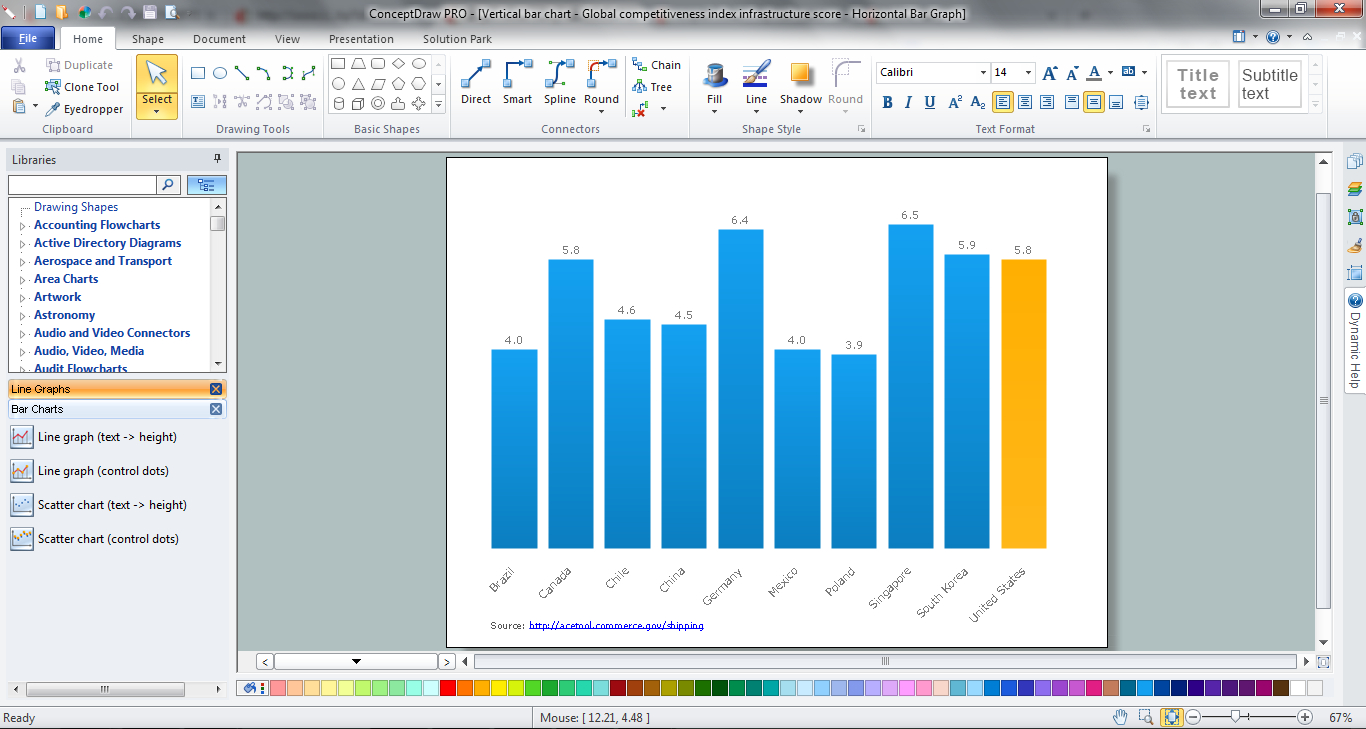Toggle left text alignment
This screenshot has width=1366, height=729.
tap(1003, 102)
